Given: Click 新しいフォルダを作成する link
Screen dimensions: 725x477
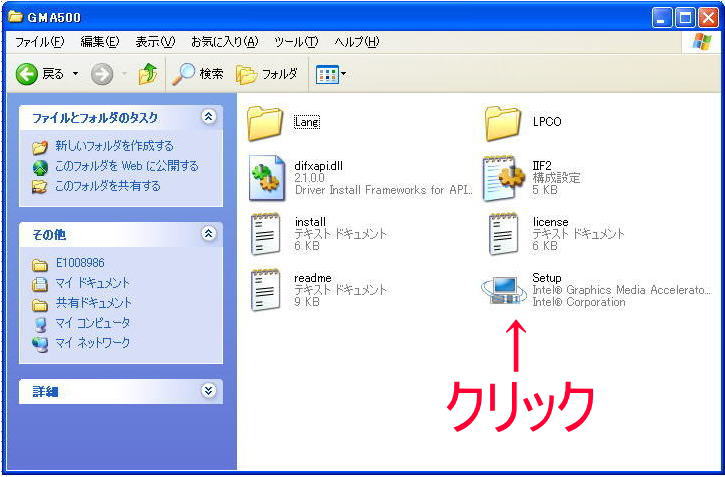Looking at the screenshot, I should pos(115,146).
